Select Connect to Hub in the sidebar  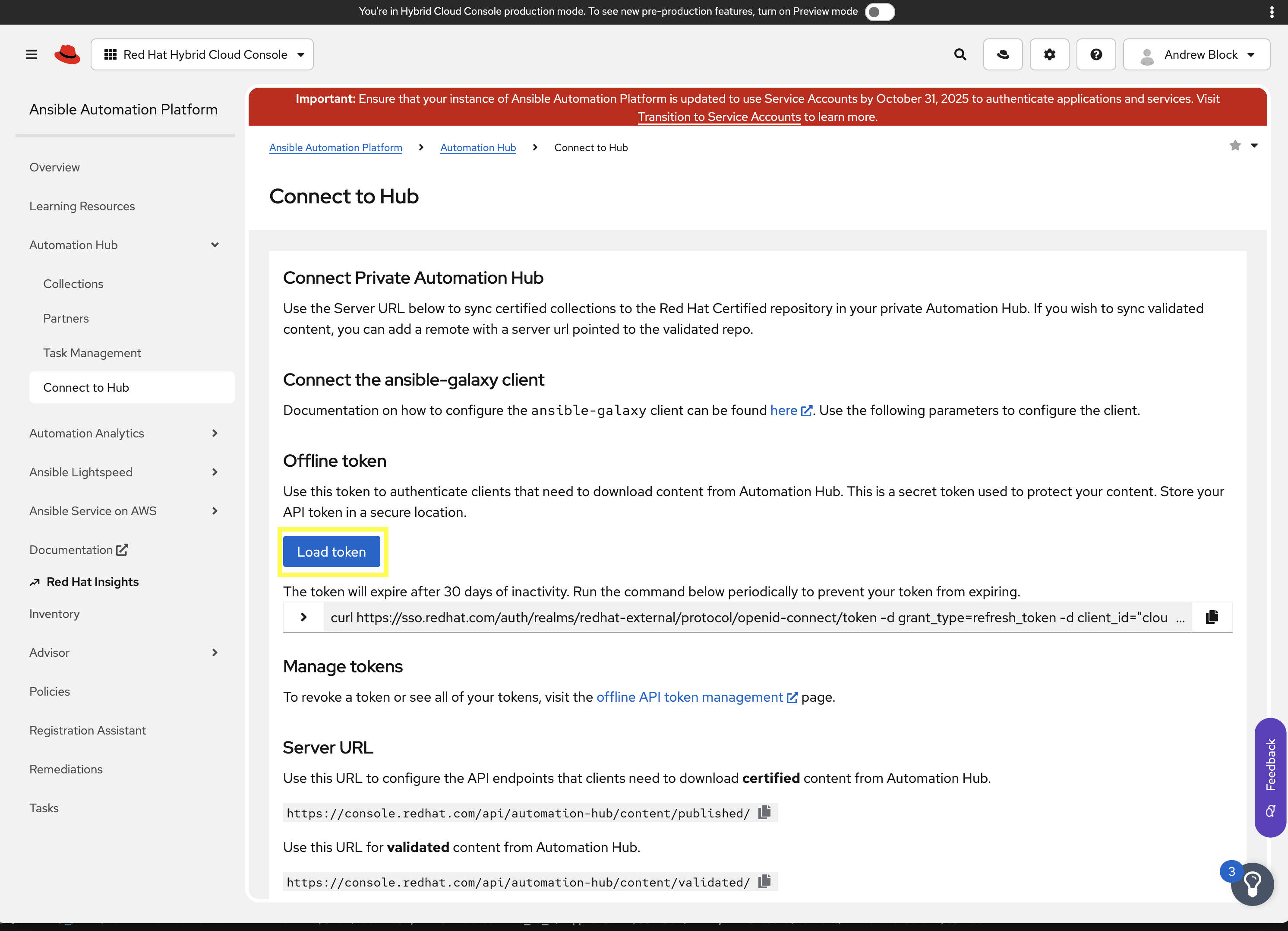click(86, 387)
